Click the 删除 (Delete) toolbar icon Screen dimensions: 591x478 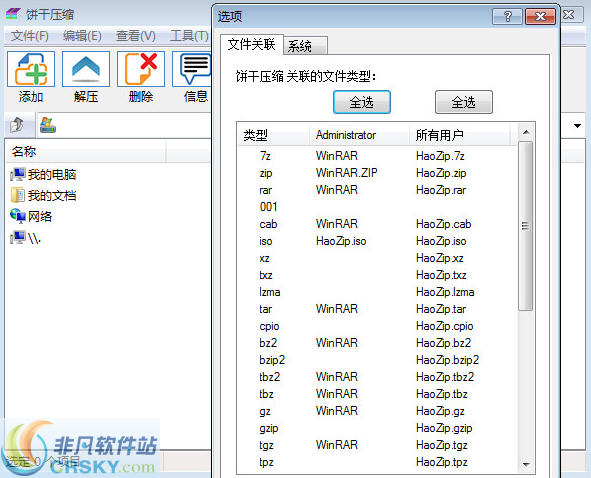141,69
